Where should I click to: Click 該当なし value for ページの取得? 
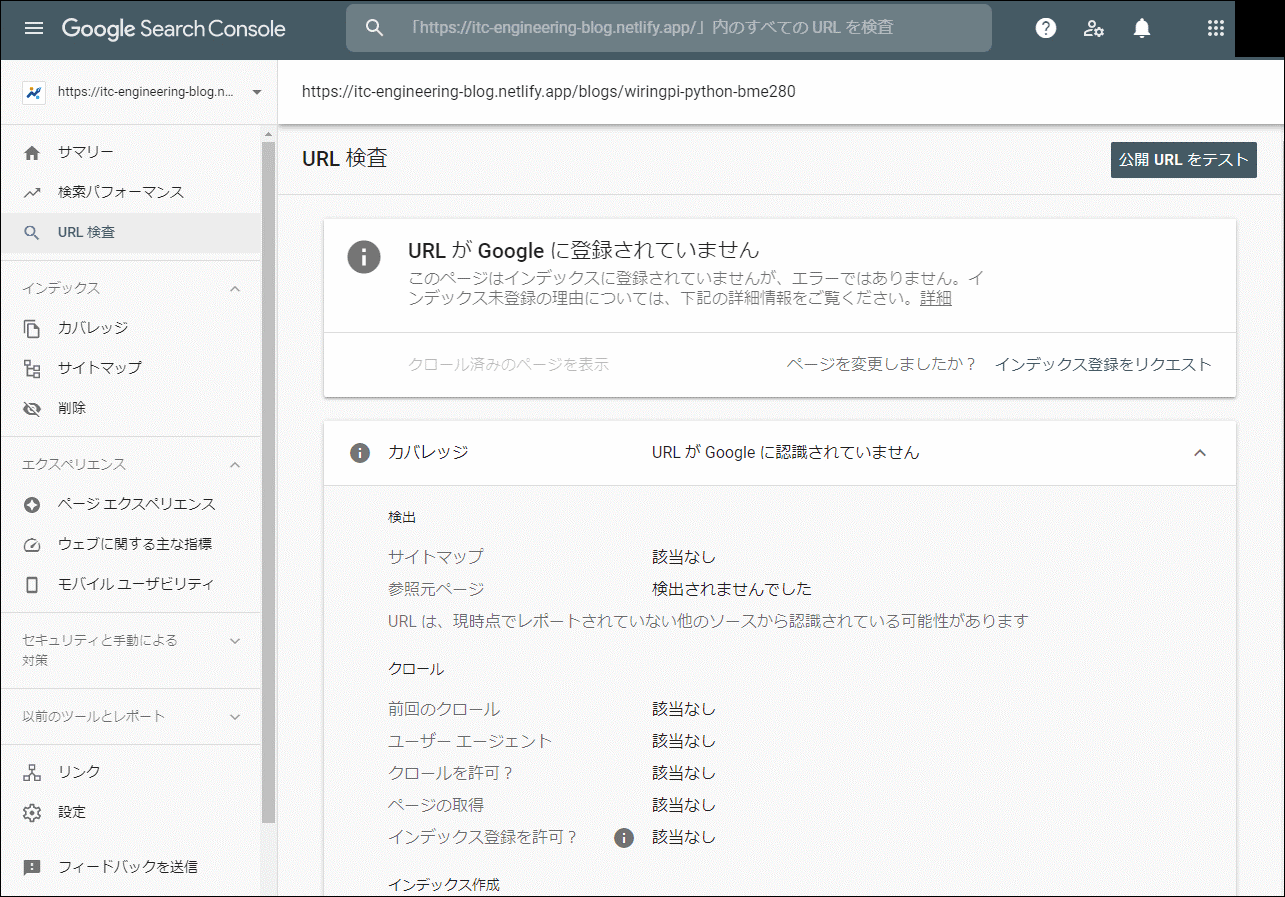(x=684, y=805)
